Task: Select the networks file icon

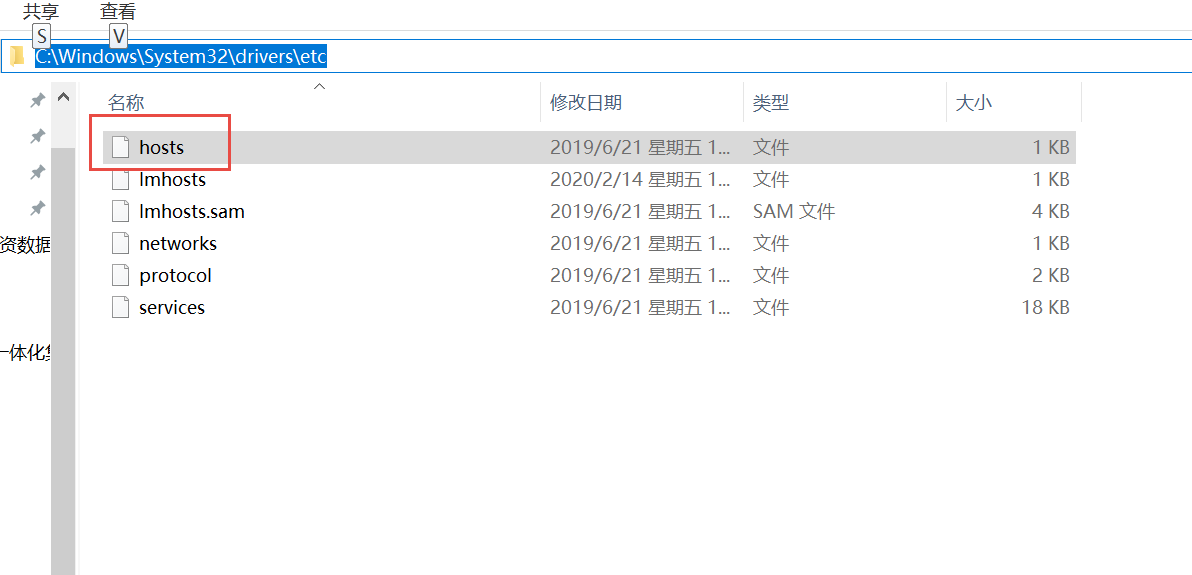Action: pyautogui.click(x=121, y=244)
